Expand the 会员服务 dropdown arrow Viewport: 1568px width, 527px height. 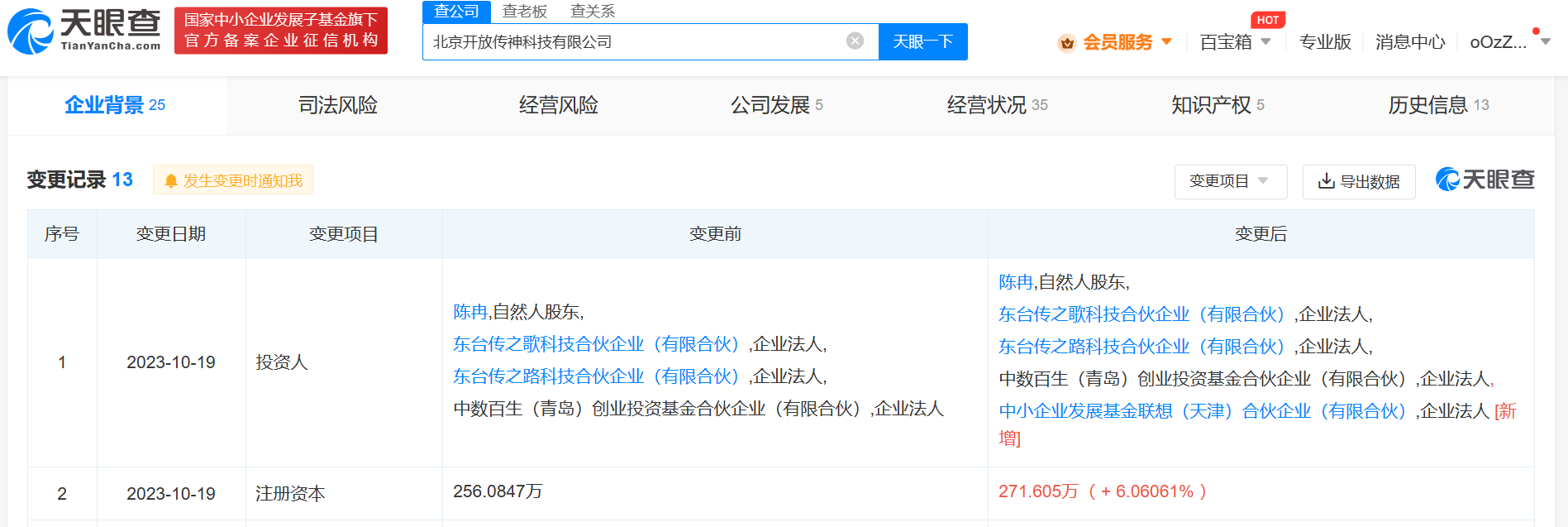[1167, 41]
